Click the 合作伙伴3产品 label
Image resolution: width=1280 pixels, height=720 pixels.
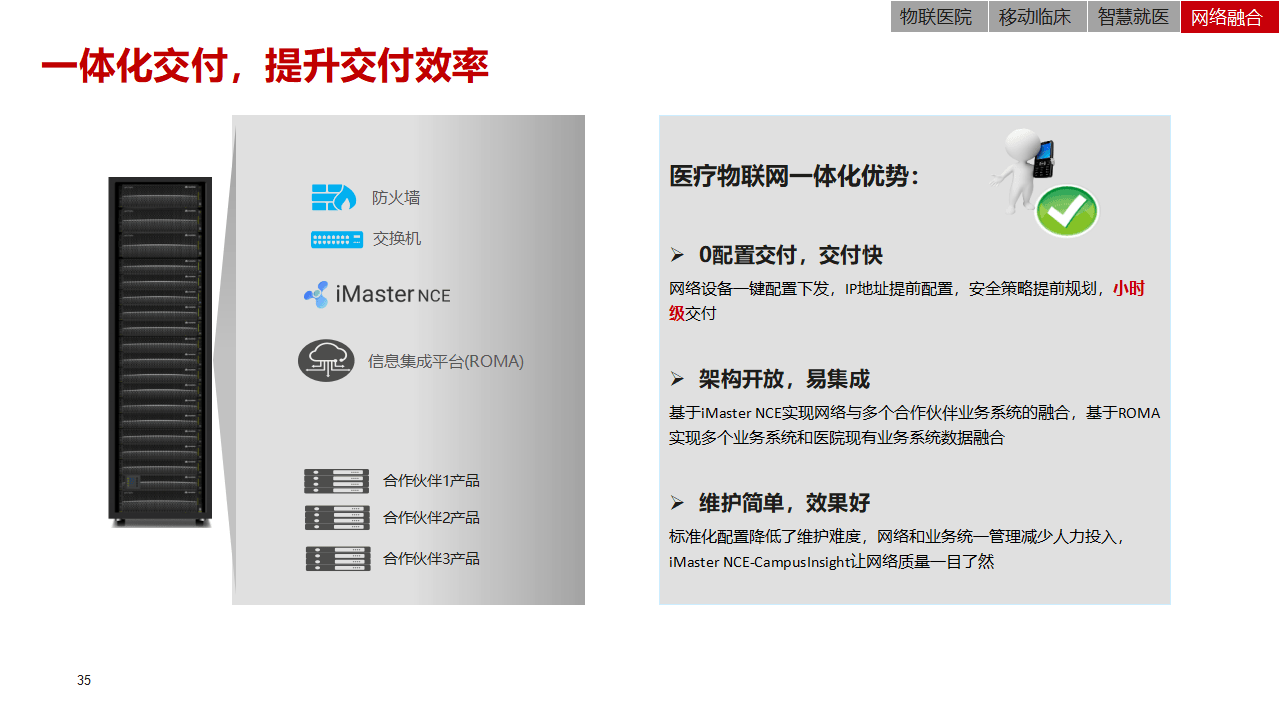[x=431, y=559]
